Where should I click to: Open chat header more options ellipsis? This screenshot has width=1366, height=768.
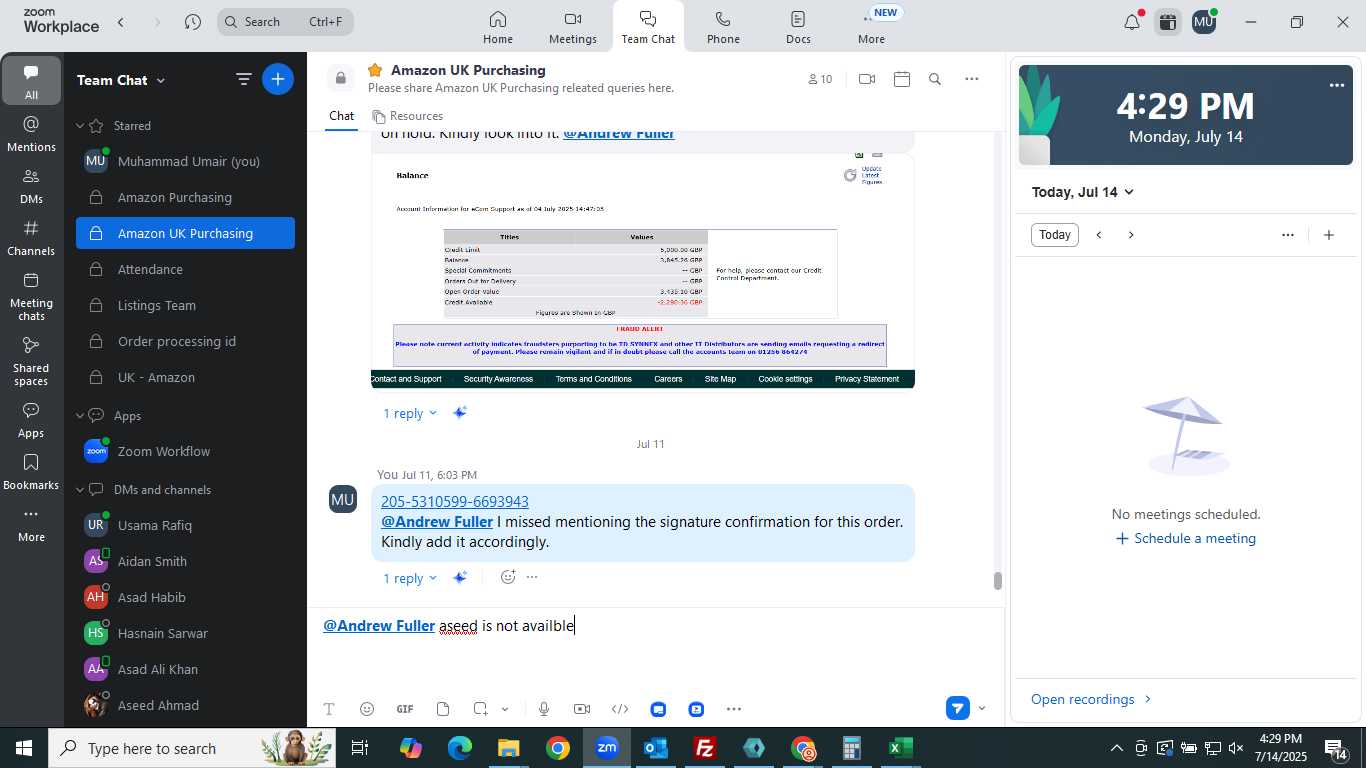tap(971, 79)
